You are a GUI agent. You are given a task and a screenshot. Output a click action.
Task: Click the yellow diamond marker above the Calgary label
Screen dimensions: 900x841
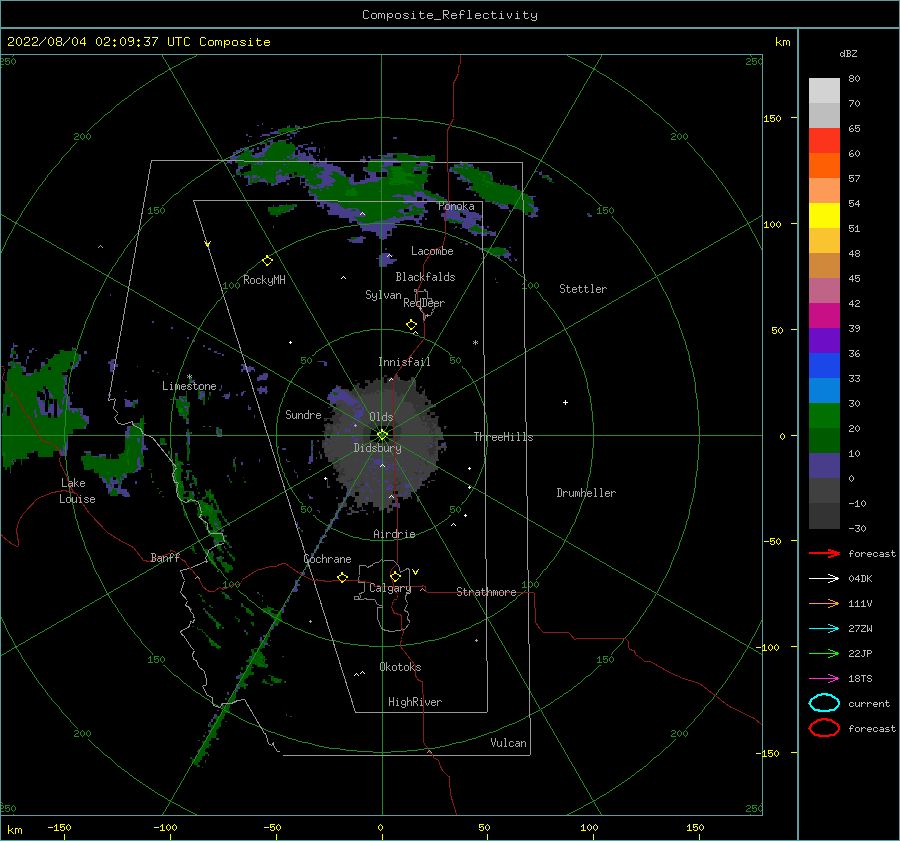tap(395, 576)
